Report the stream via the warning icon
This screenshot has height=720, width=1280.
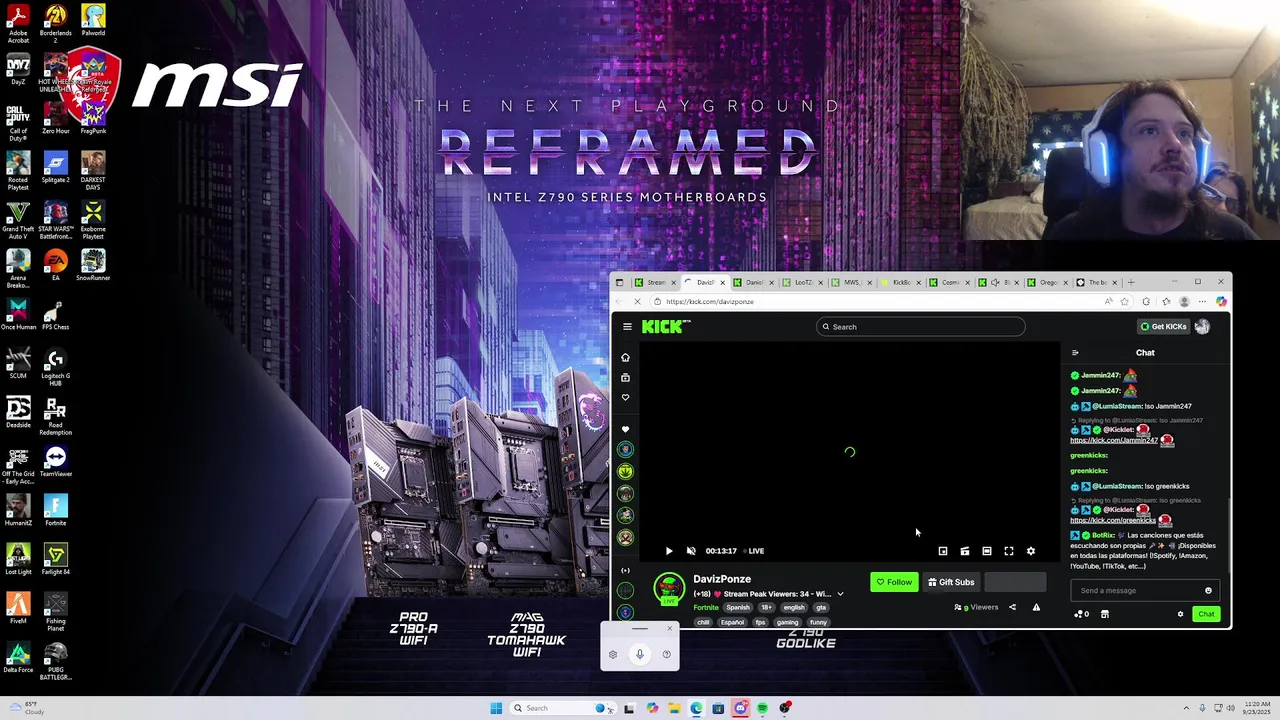[x=1036, y=607]
